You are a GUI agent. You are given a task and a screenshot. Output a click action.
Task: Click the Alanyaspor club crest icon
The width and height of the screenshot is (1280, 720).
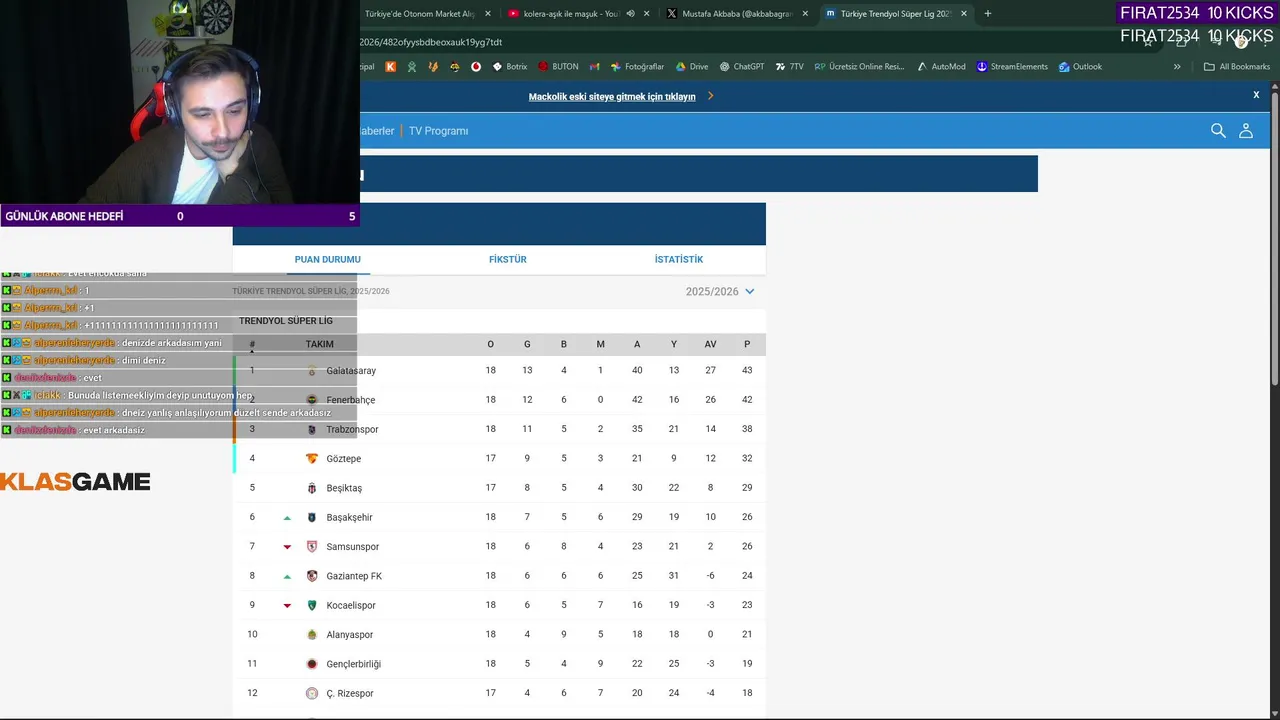click(x=312, y=635)
